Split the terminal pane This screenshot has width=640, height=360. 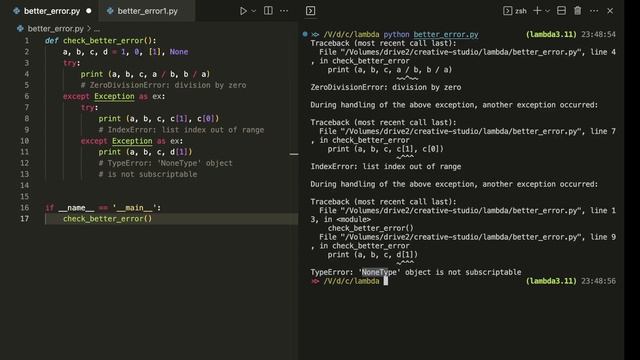click(x=561, y=11)
